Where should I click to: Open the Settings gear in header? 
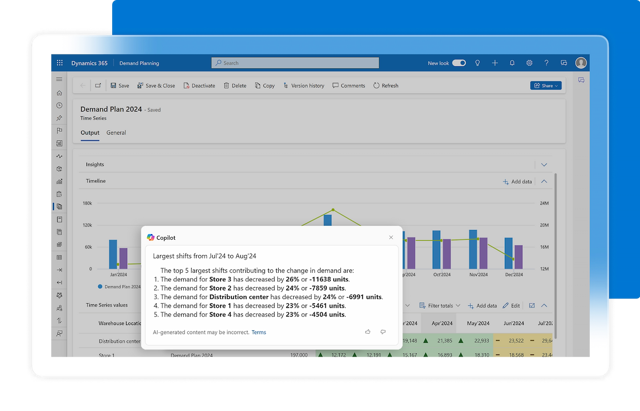click(529, 62)
